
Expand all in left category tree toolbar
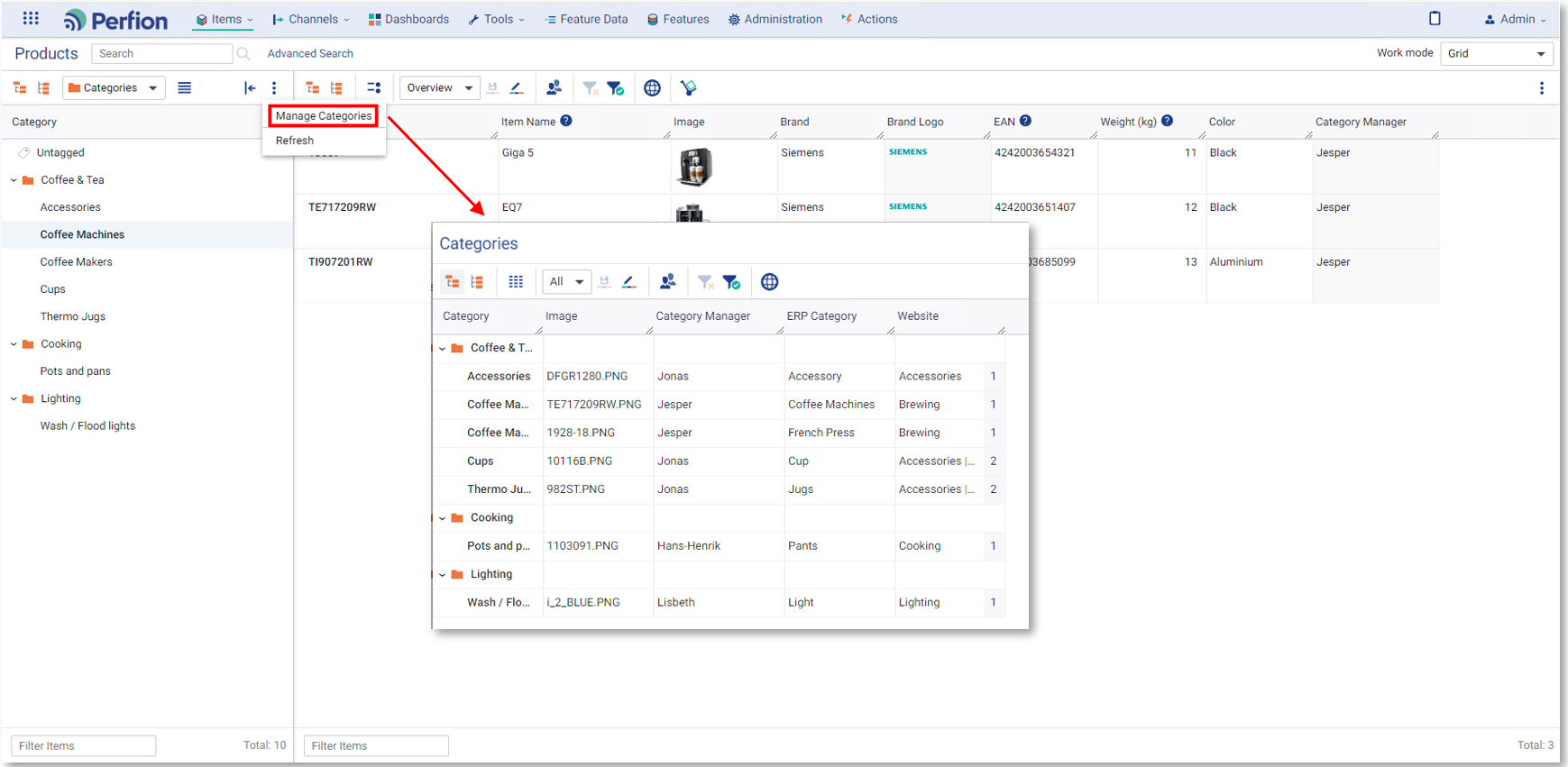point(20,87)
